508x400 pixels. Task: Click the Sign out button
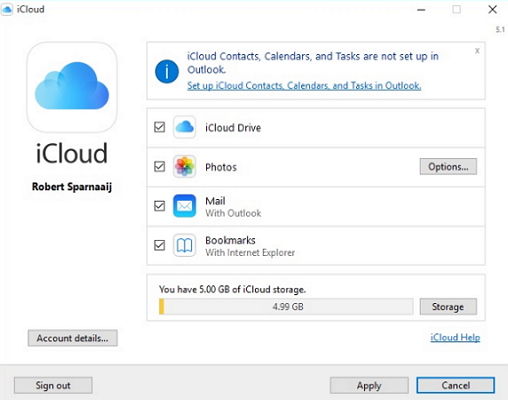(x=53, y=385)
